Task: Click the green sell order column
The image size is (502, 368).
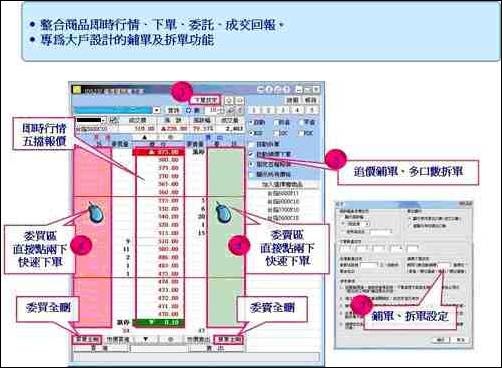Action: point(226,237)
